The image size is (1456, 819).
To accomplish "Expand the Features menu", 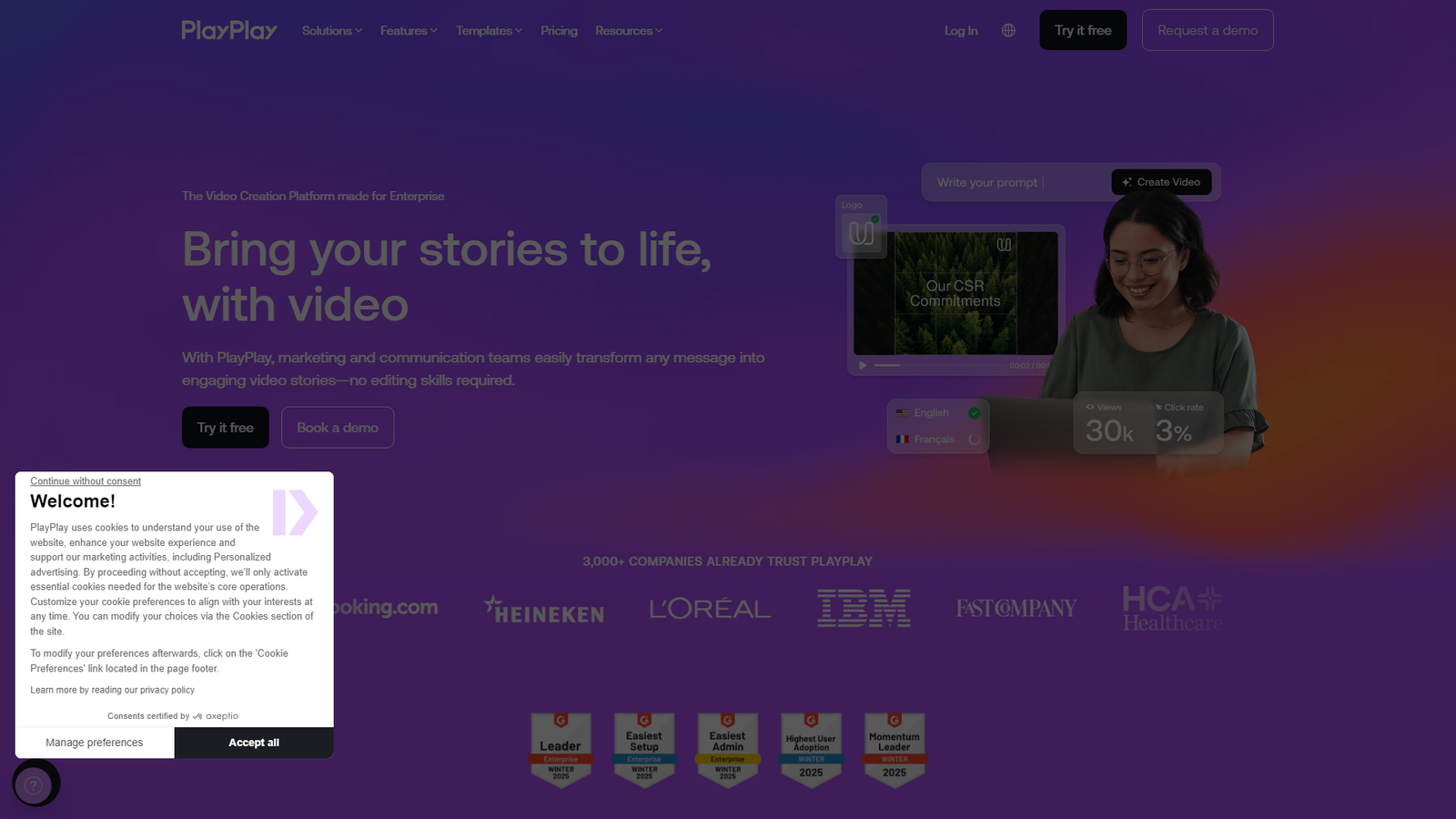I will pyautogui.click(x=409, y=31).
